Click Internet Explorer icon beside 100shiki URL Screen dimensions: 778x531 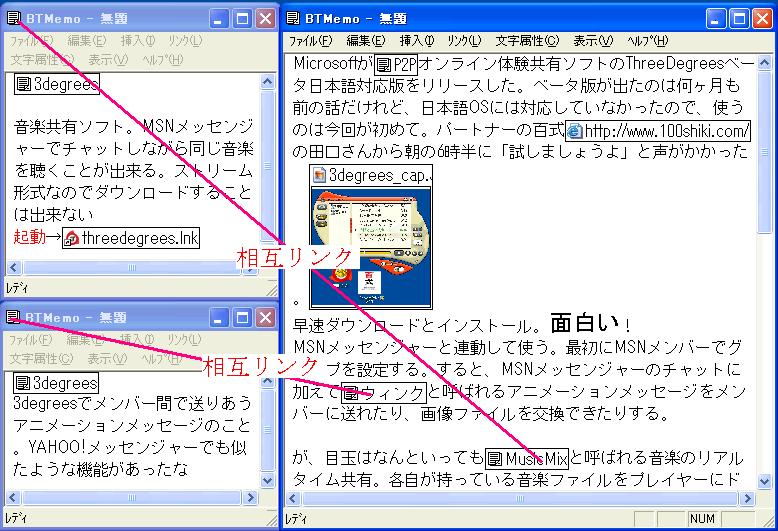coord(575,131)
